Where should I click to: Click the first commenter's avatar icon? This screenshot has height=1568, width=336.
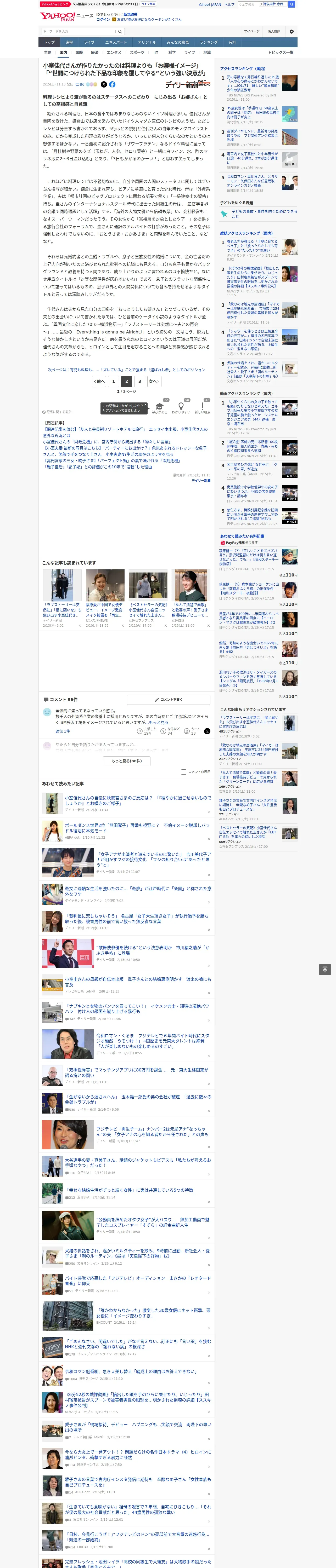[47, 712]
